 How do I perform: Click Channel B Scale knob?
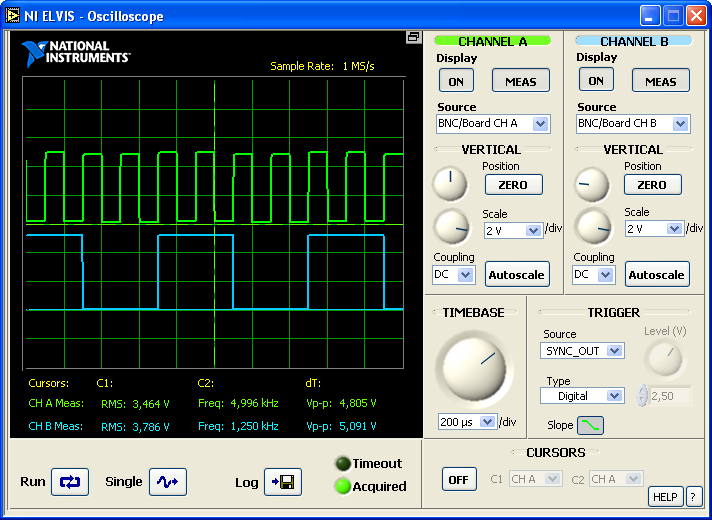(x=593, y=227)
